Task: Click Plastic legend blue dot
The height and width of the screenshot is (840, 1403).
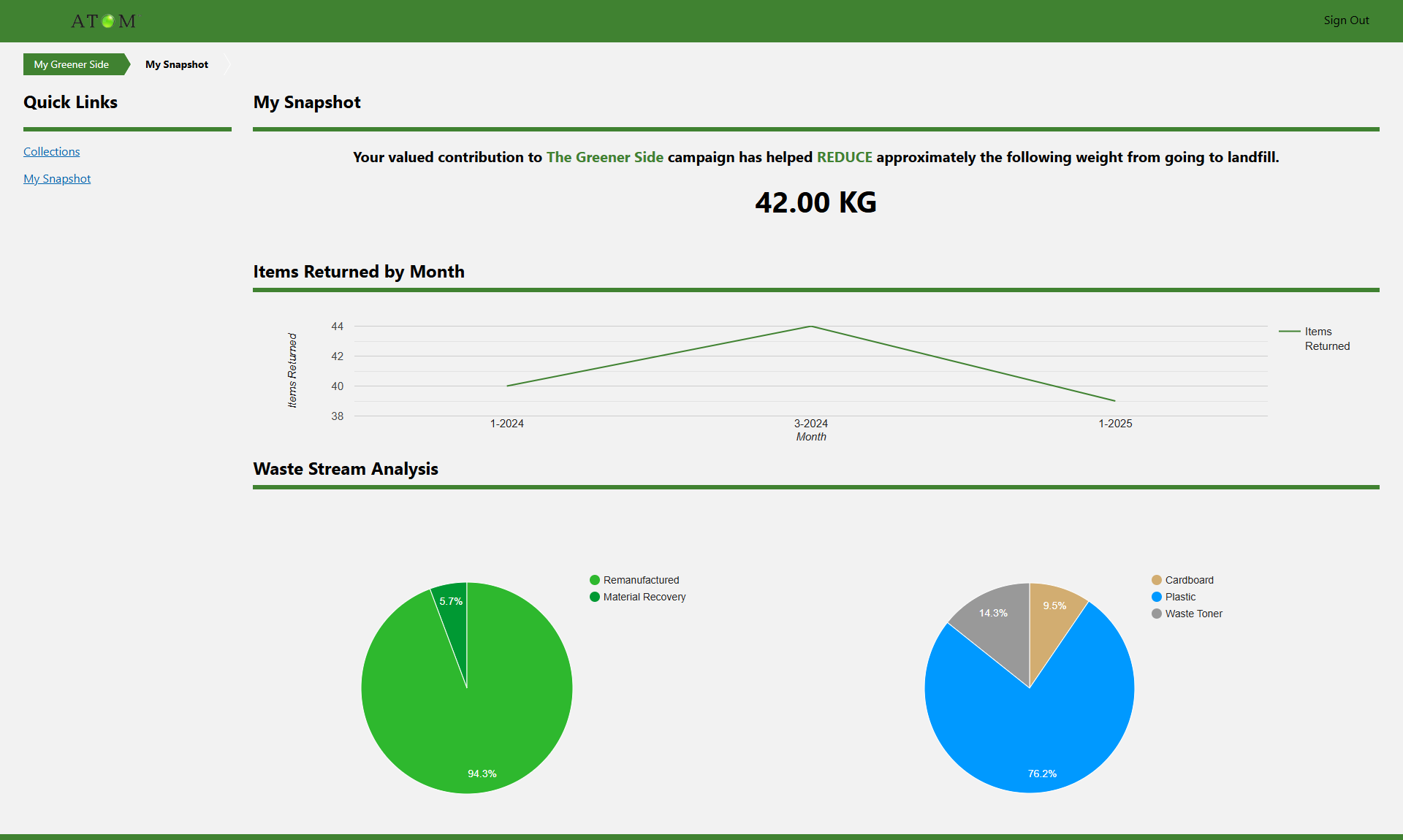Action: click(x=1157, y=597)
